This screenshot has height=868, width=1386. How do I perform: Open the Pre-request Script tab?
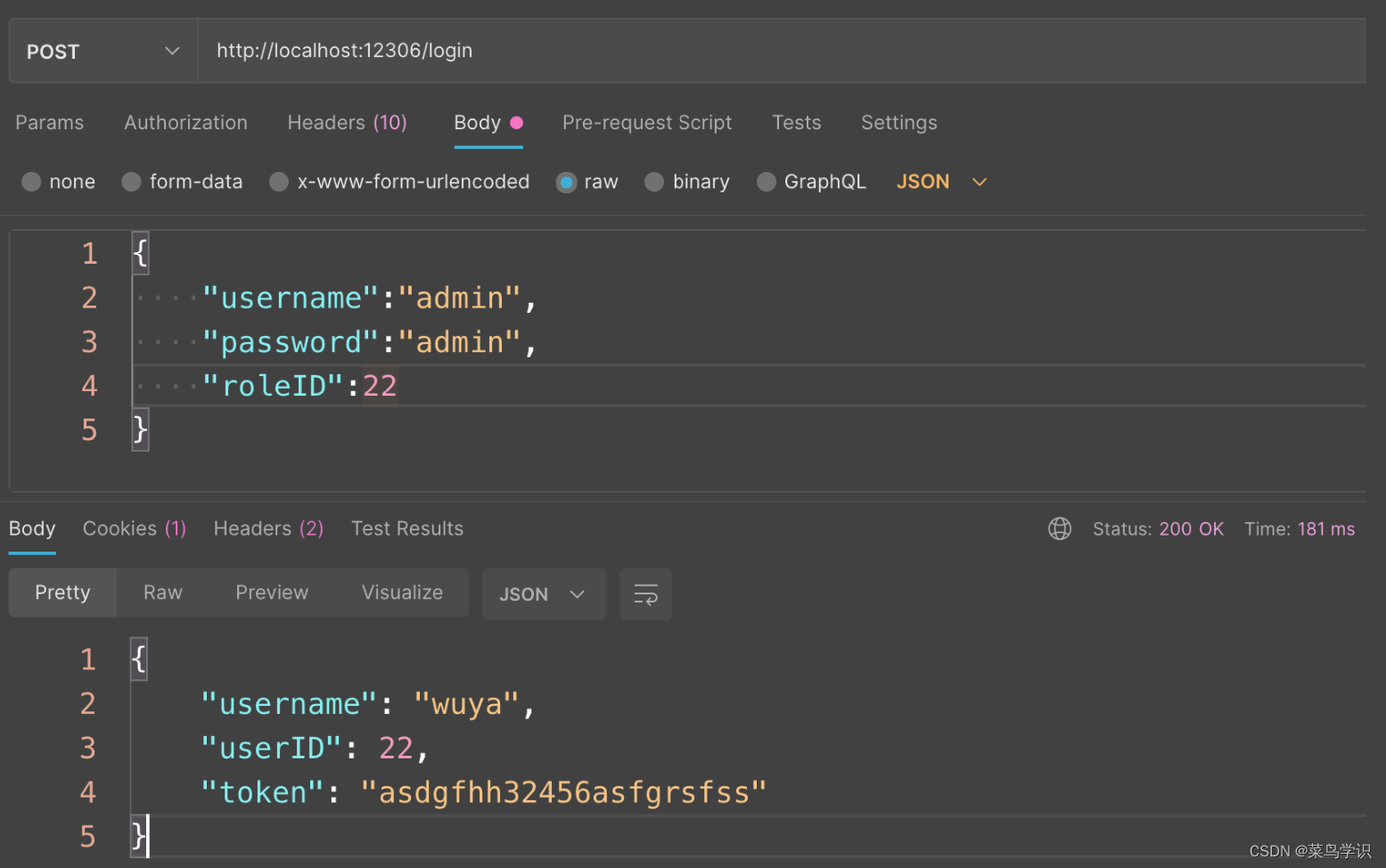tap(647, 123)
